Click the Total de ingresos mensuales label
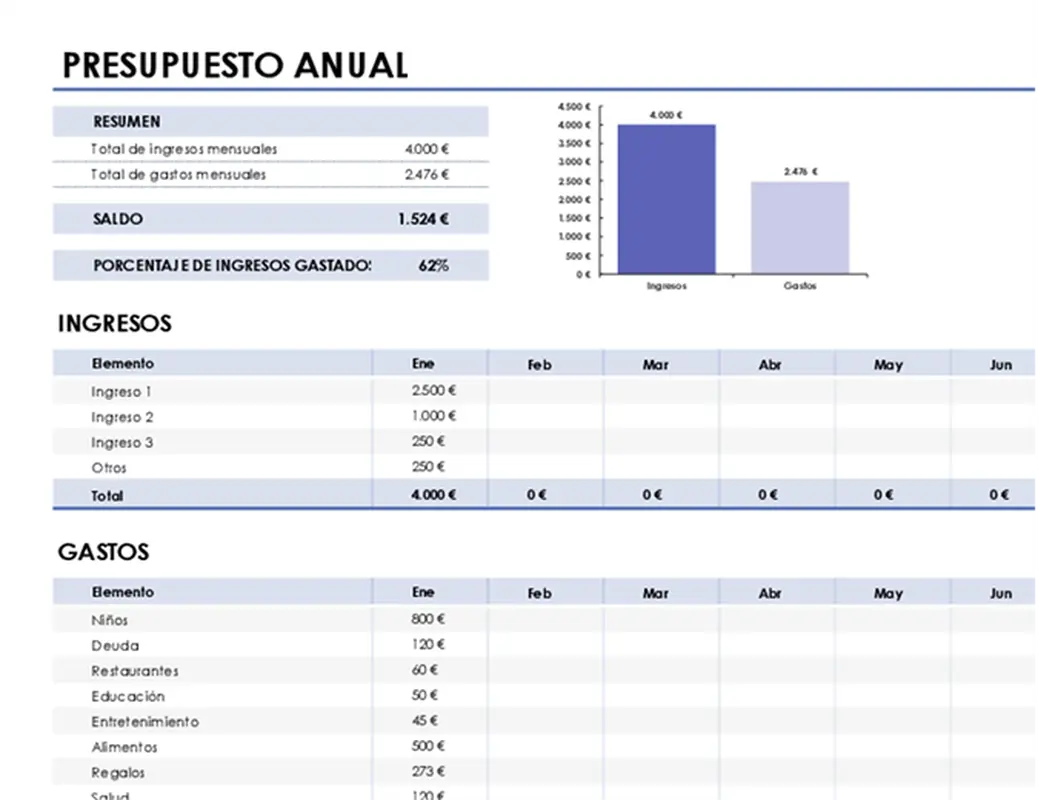The height and width of the screenshot is (800, 1038). tap(184, 149)
